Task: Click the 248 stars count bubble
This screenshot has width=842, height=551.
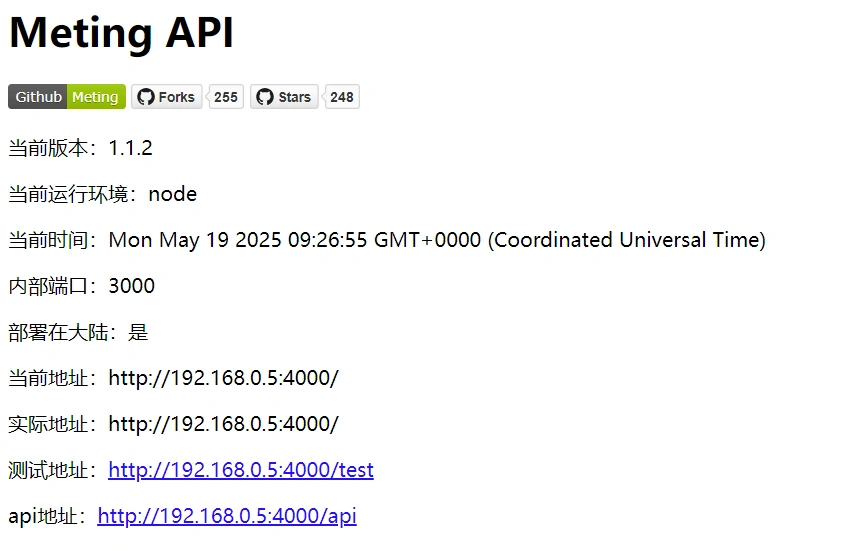Action: (x=342, y=97)
